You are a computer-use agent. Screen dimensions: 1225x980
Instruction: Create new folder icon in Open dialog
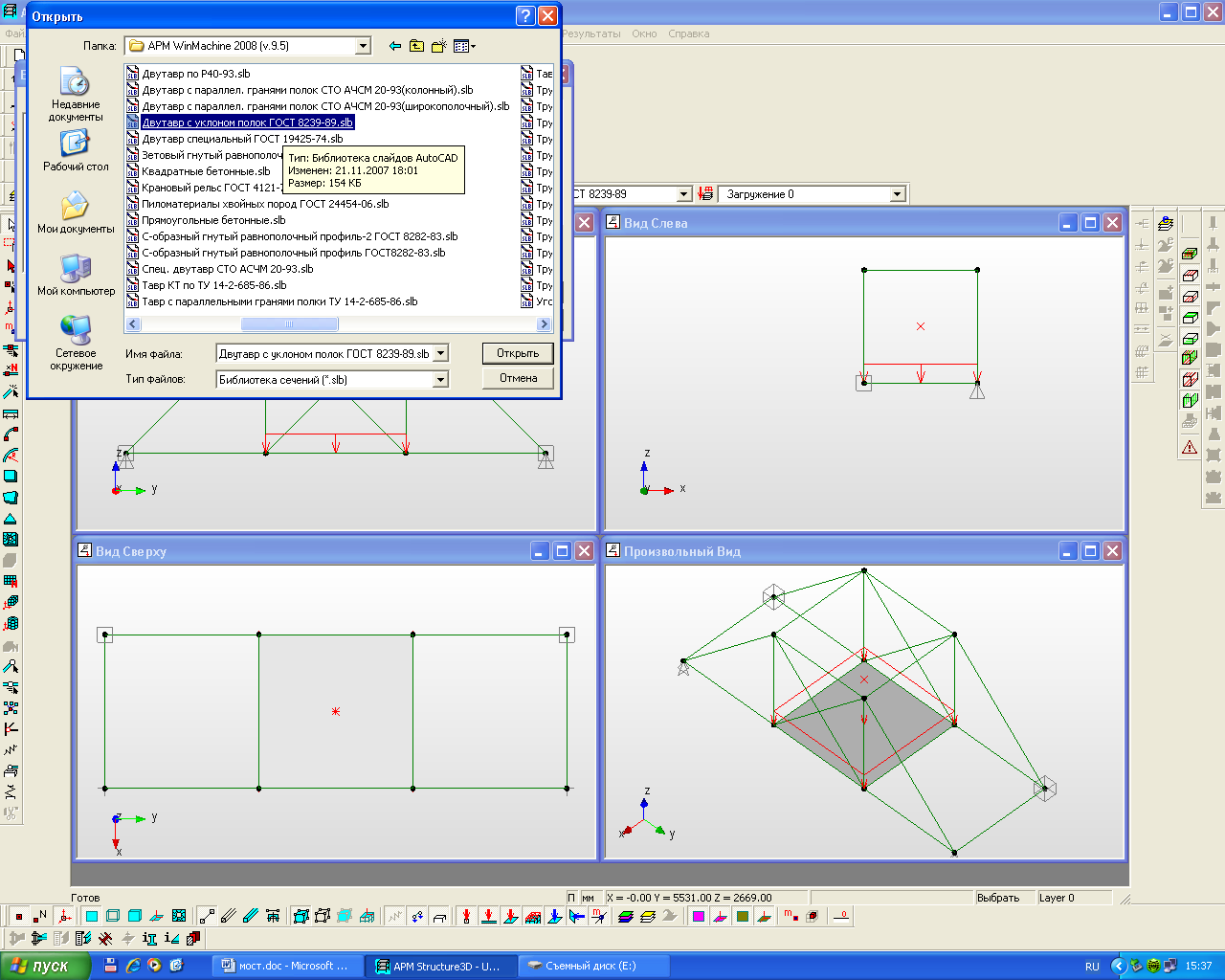click(x=439, y=46)
